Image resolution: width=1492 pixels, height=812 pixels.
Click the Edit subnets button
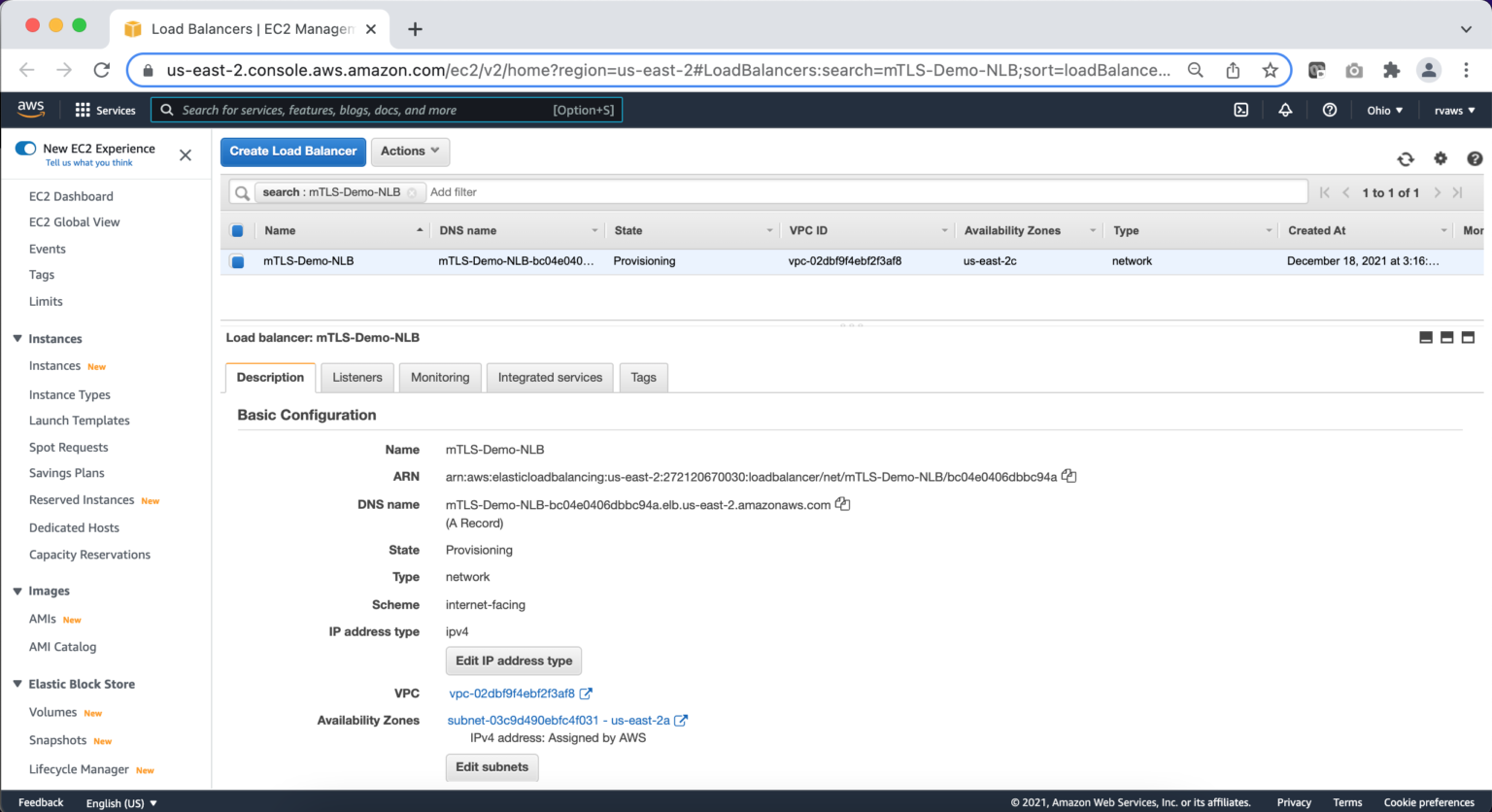tap(492, 767)
